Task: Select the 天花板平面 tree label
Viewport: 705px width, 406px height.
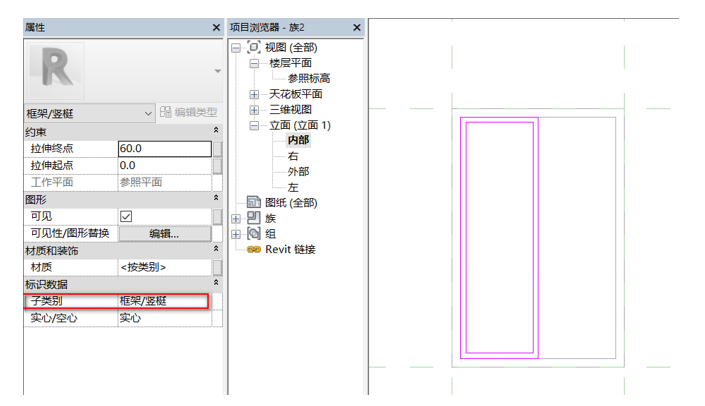Action: (x=296, y=94)
